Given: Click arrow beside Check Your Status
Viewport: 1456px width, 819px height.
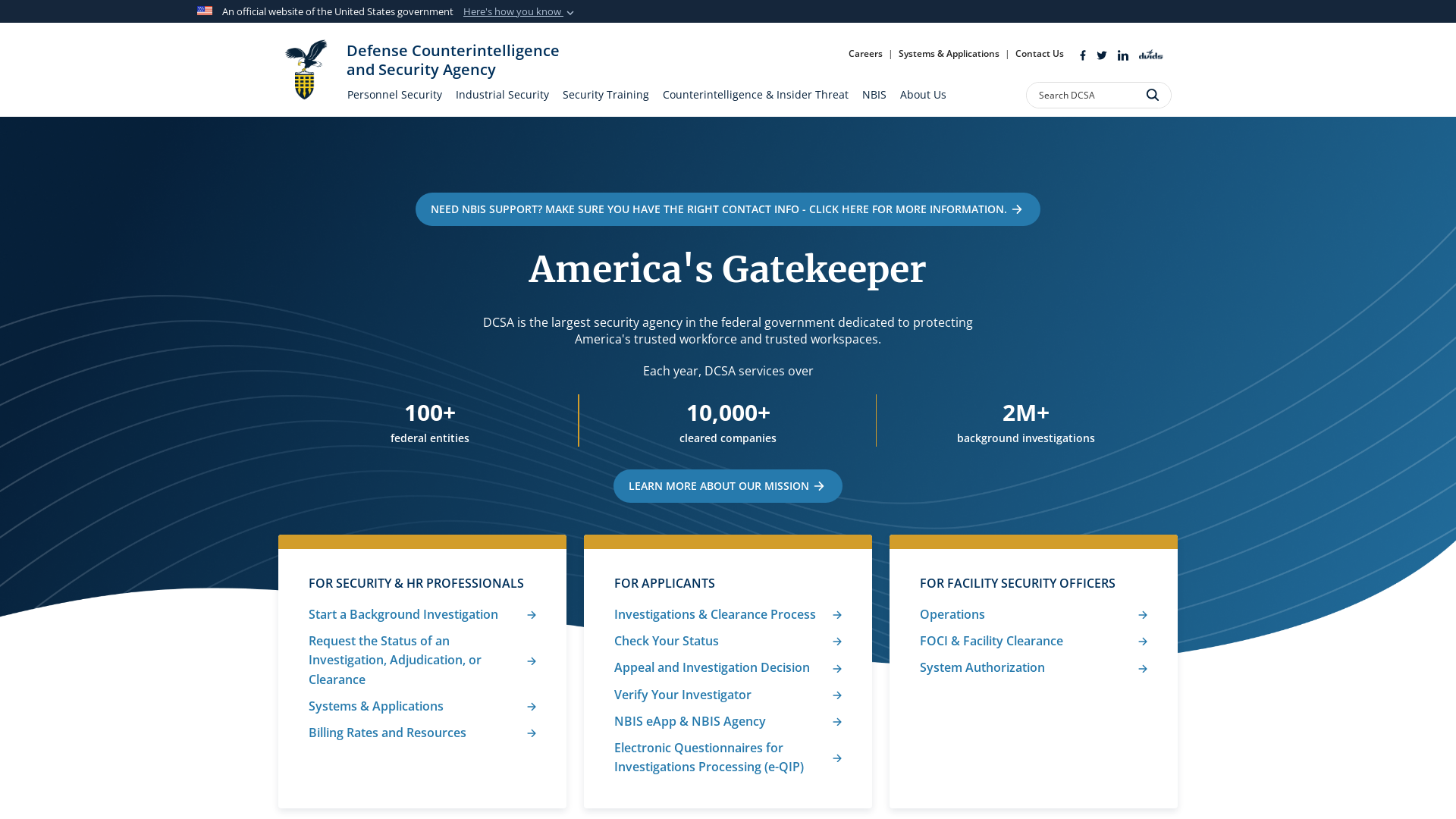Looking at the screenshot, I should click(837, 642).
